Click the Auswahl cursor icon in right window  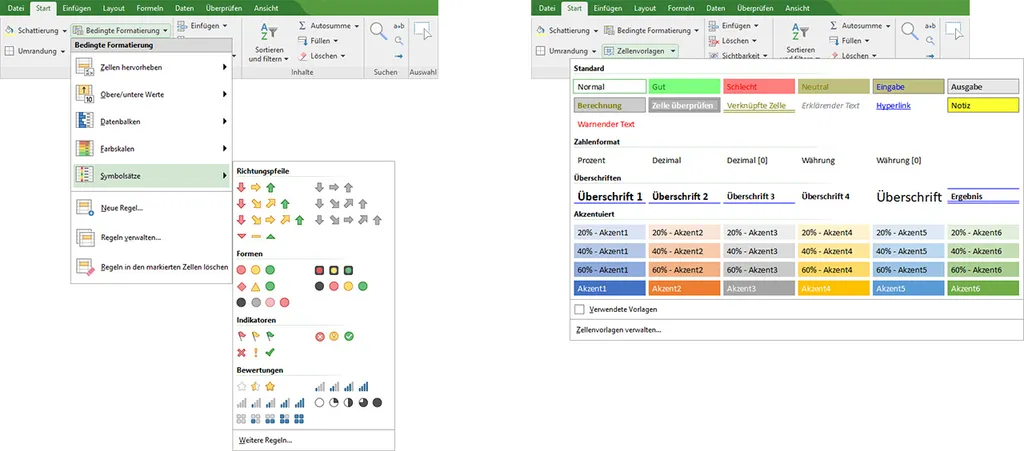pos(954,31)
